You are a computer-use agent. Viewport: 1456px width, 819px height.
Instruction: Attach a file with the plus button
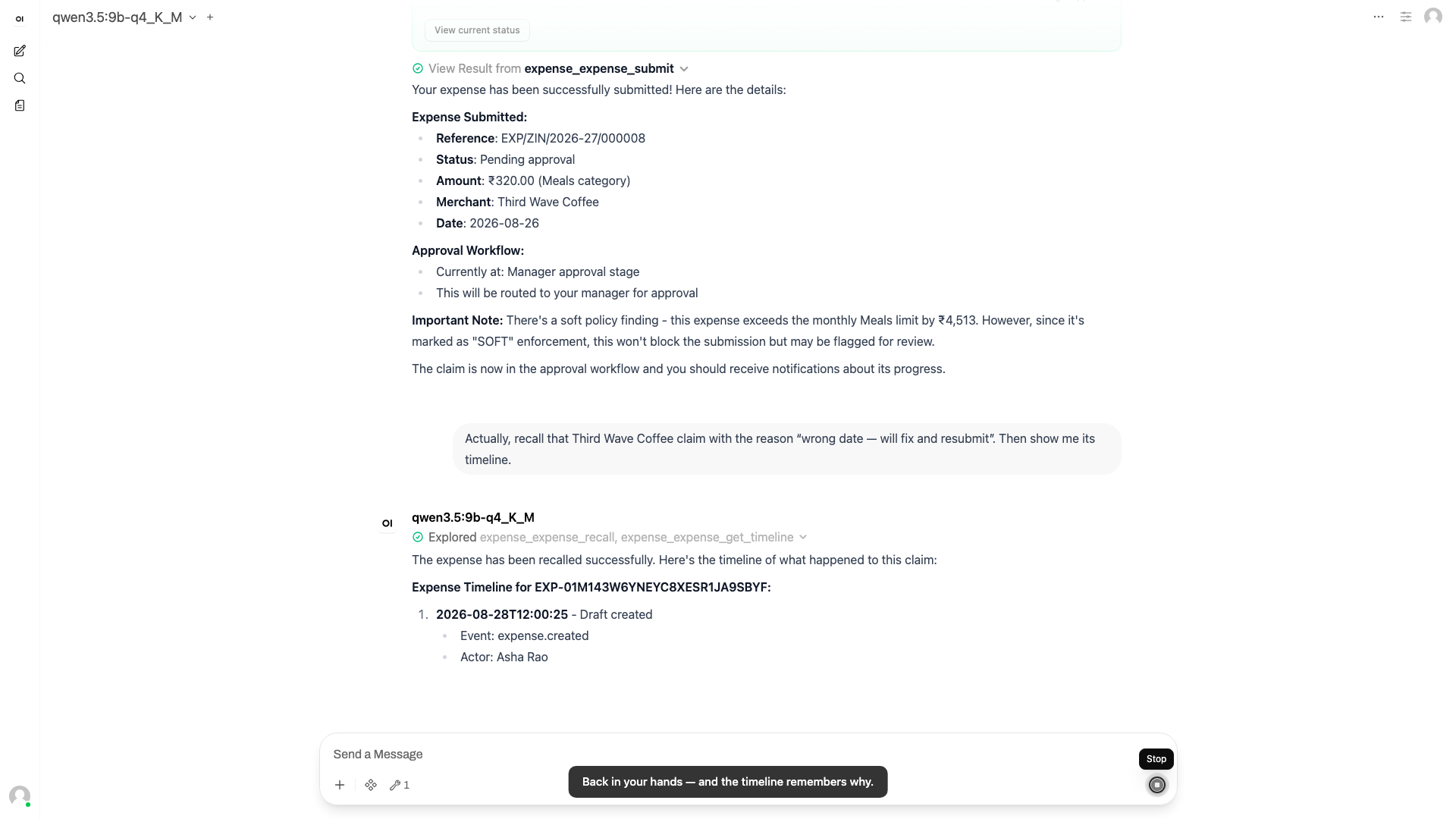(x=340, y=785)
